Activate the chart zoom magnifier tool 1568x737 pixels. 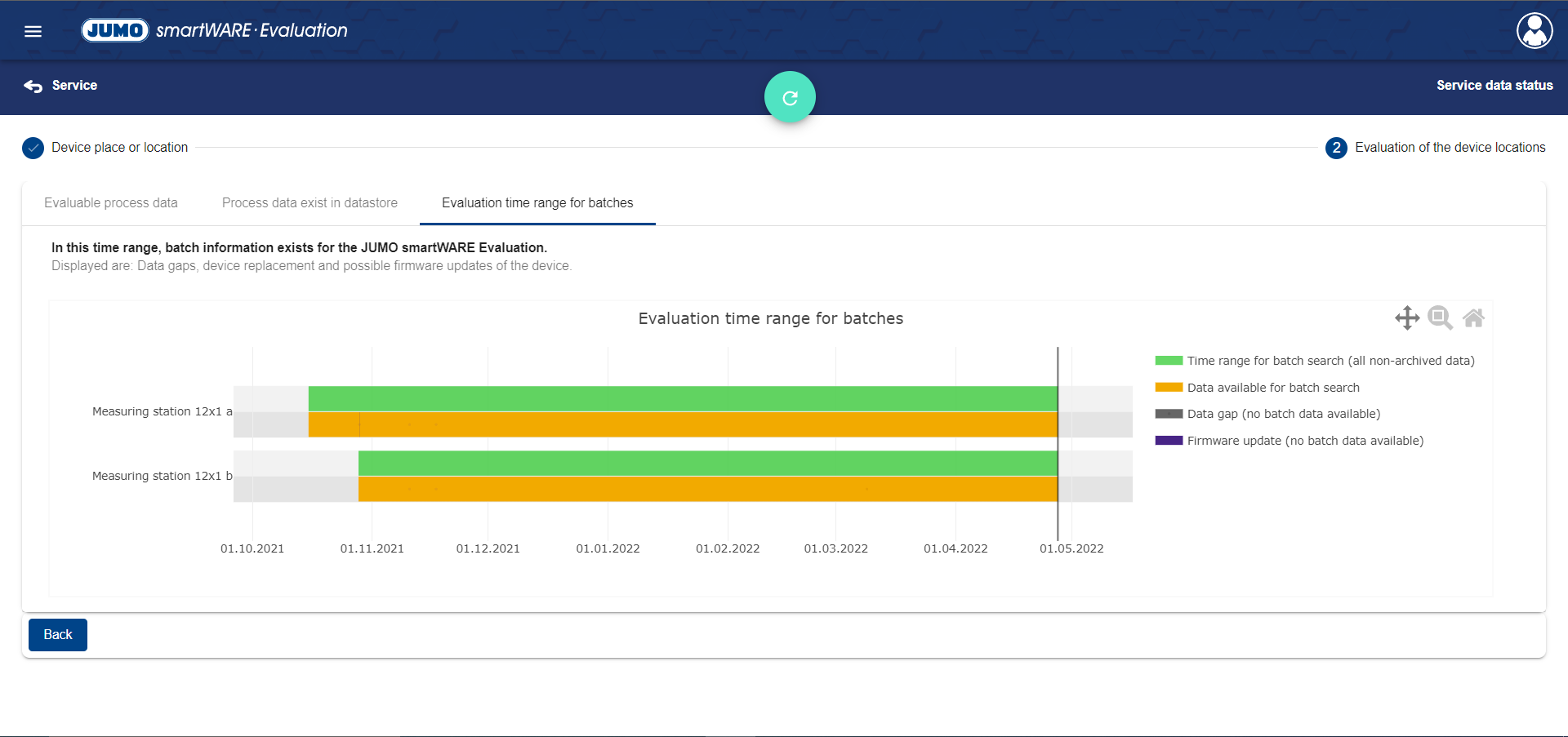pyautogui.click(x=1440, y=317)
